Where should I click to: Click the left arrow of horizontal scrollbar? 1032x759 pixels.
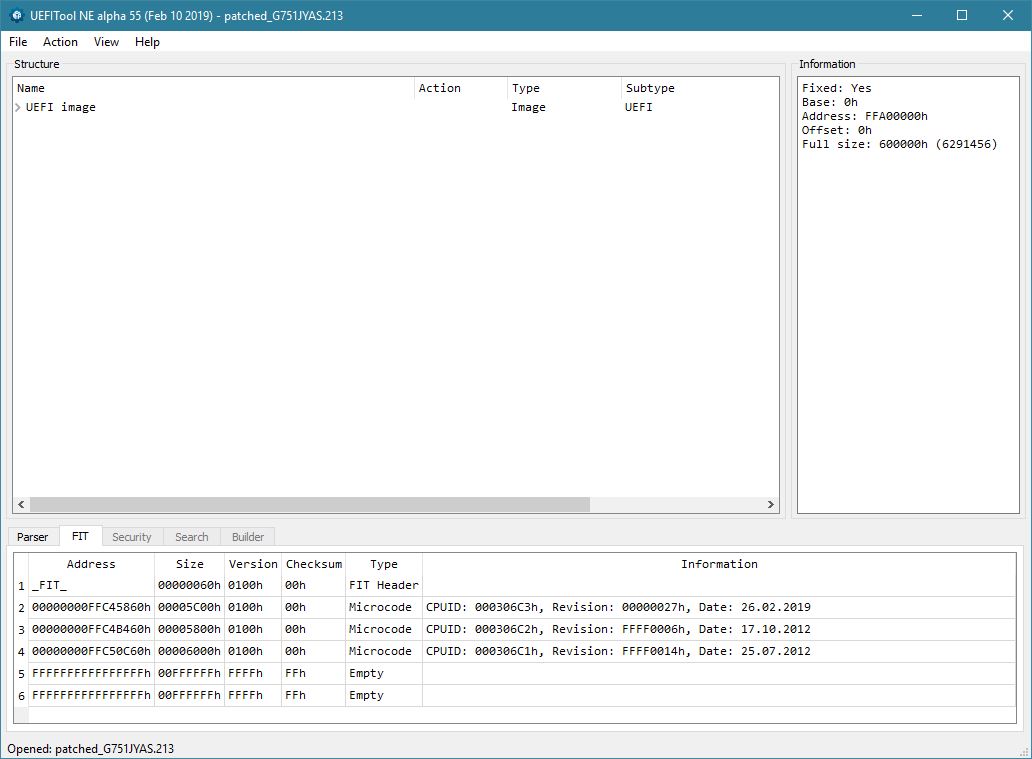21,504
